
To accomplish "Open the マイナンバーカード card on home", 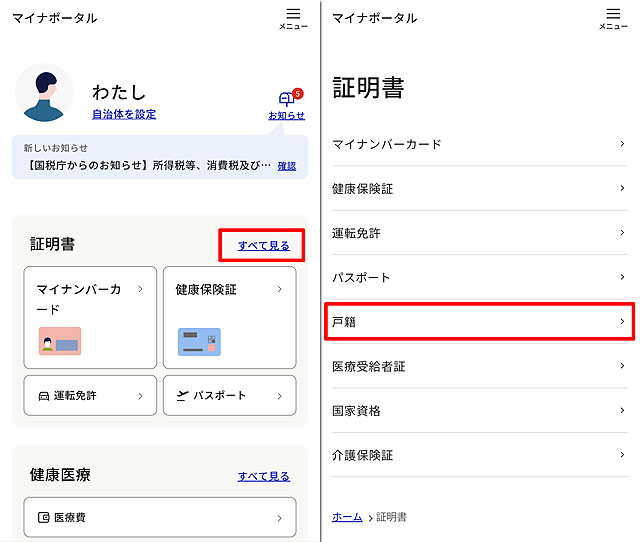I will [90, 317].
